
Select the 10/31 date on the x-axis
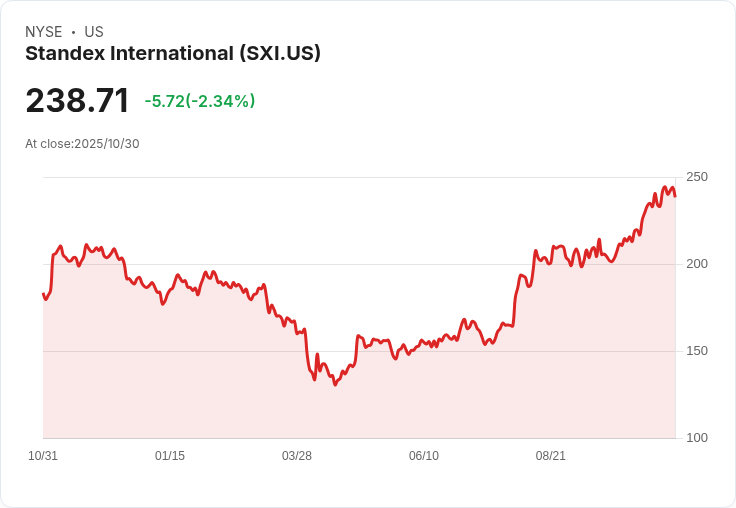pyautogui.click(x=43, y=456)
